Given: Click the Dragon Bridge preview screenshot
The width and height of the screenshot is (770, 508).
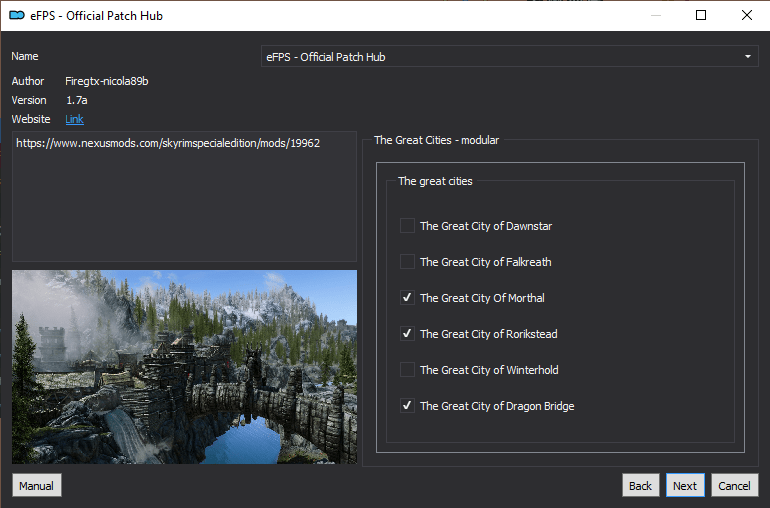Looking at the screenshot, I should click(185, 367).
